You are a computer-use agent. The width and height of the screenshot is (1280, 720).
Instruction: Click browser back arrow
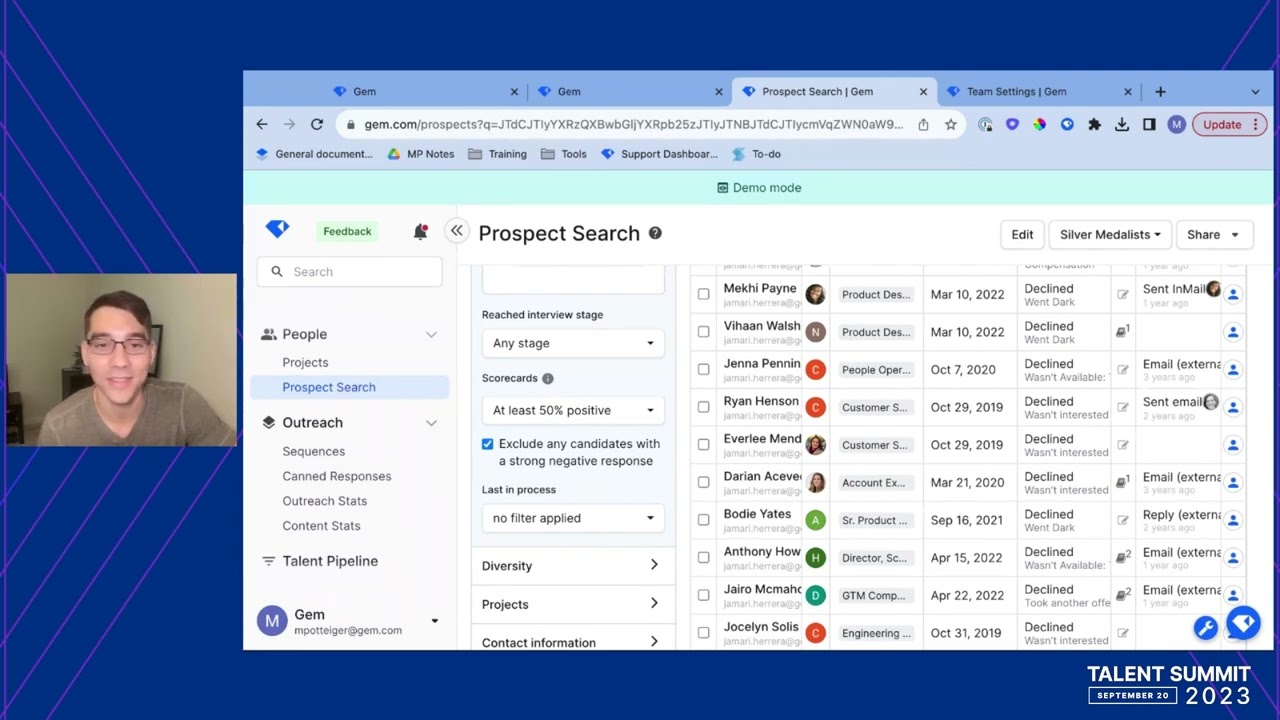pos(262,124)
